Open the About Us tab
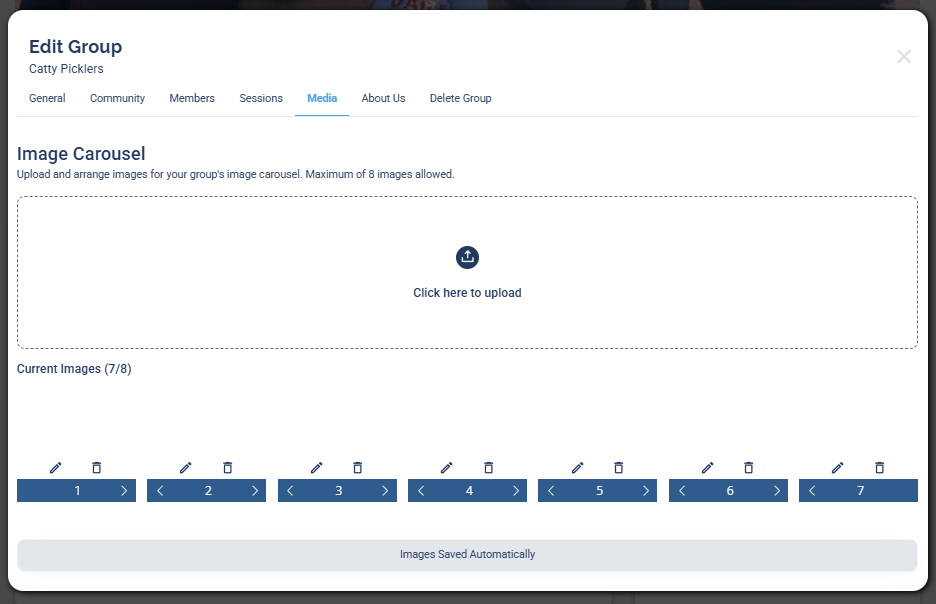 pos(383,98)
